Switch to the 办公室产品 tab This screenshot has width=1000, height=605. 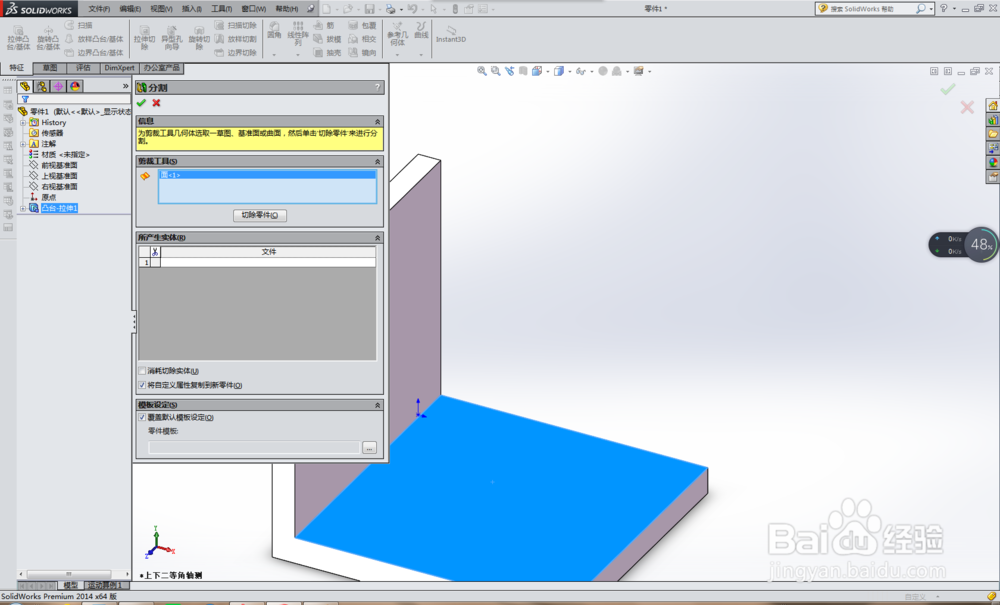pos(161,68)
